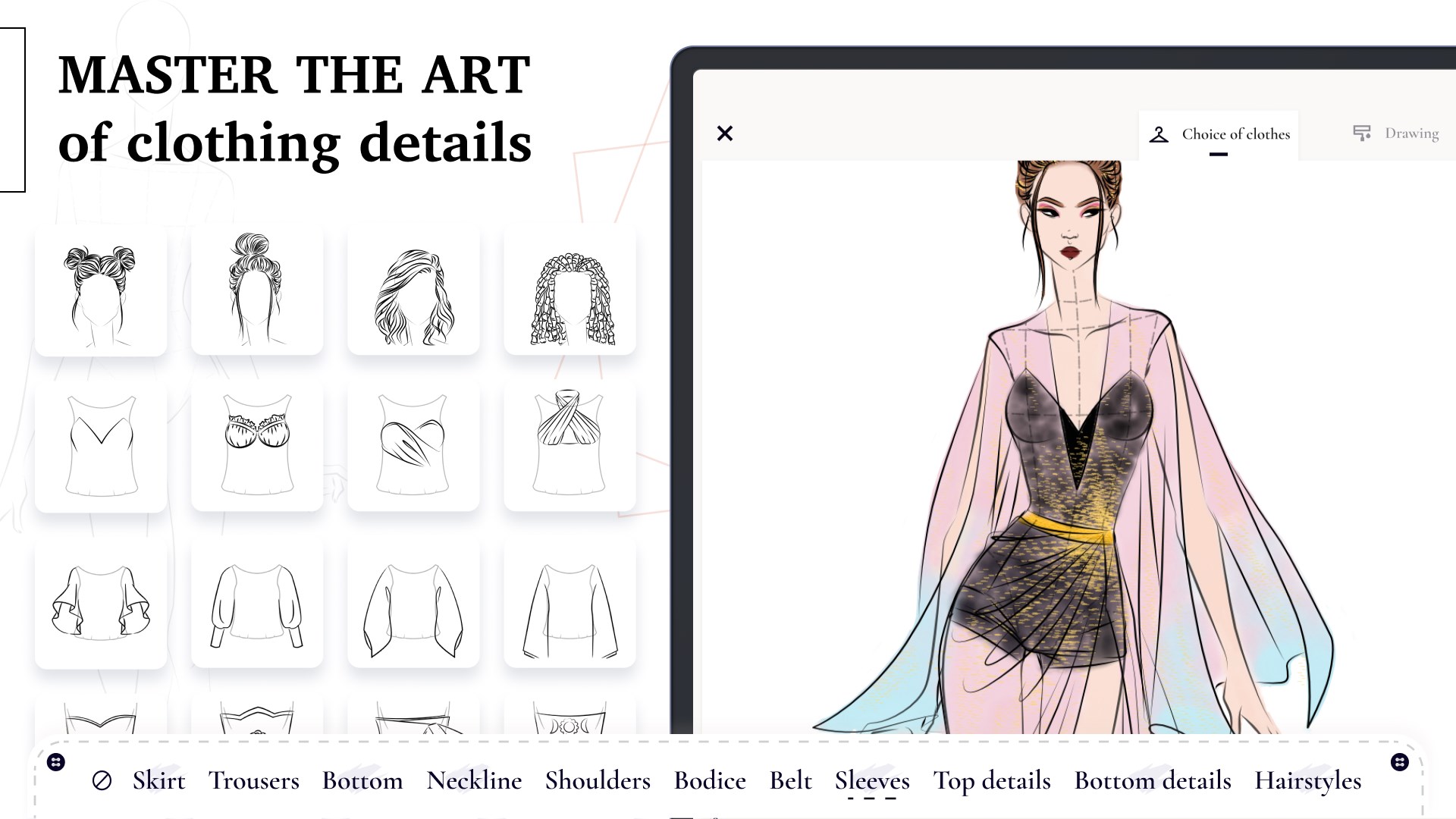The width and height of the screenshot is (1456, 819).
Task: Deselect the active Sleeves category
Action: tap(872, 780)
